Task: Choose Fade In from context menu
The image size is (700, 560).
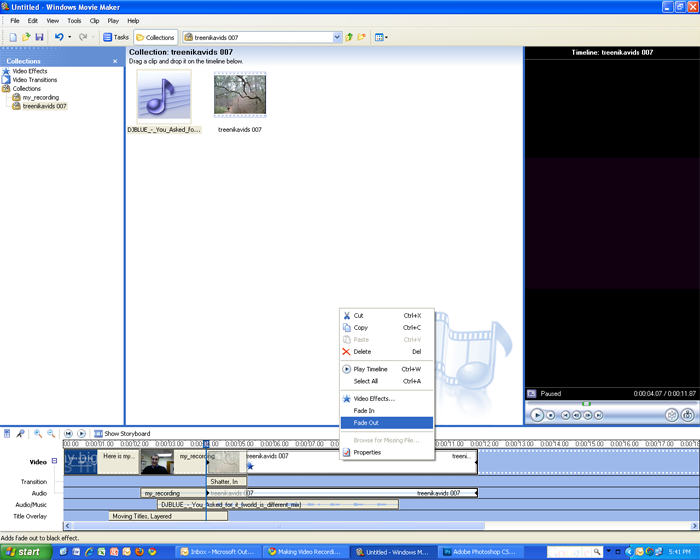Action: point(387,410)
